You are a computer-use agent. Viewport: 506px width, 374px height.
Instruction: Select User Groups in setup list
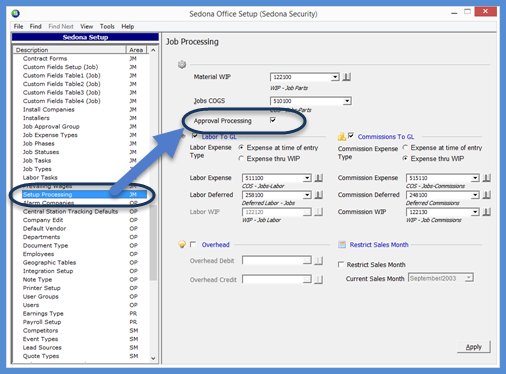click(41, 296)
